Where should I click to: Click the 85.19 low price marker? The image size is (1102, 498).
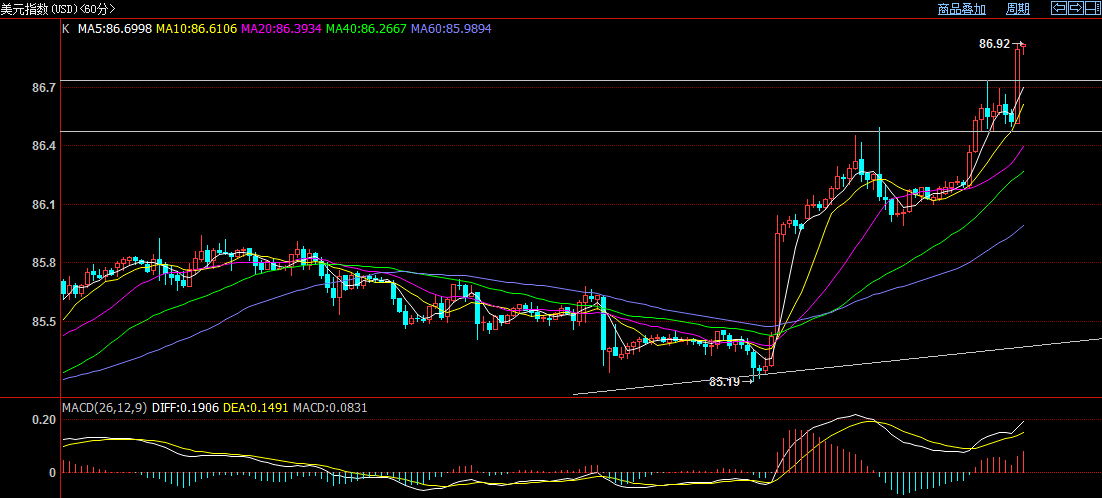[x=725, y=381]
